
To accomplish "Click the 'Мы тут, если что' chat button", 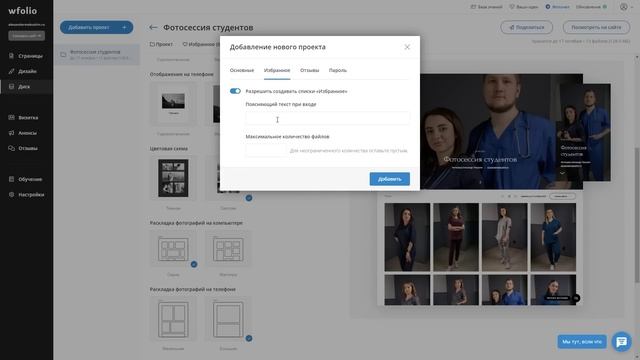I will pyautogui.click(x=582, y=342).
